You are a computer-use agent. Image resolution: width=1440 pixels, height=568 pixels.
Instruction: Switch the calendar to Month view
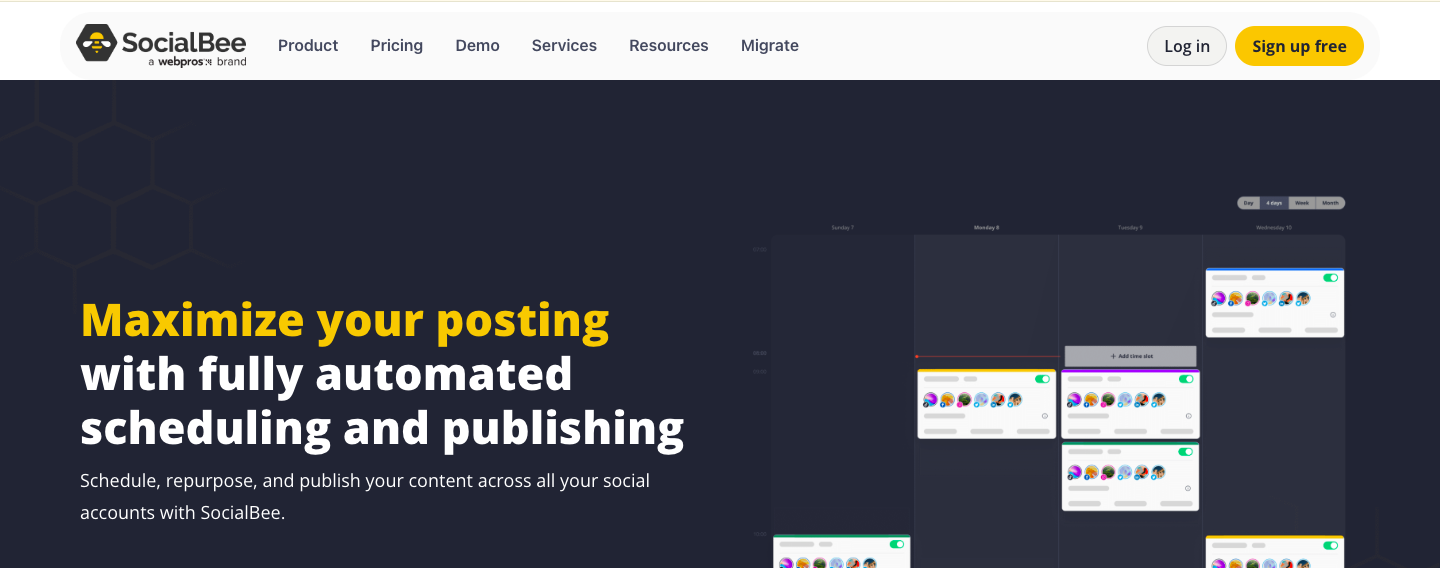(1330, 203)
